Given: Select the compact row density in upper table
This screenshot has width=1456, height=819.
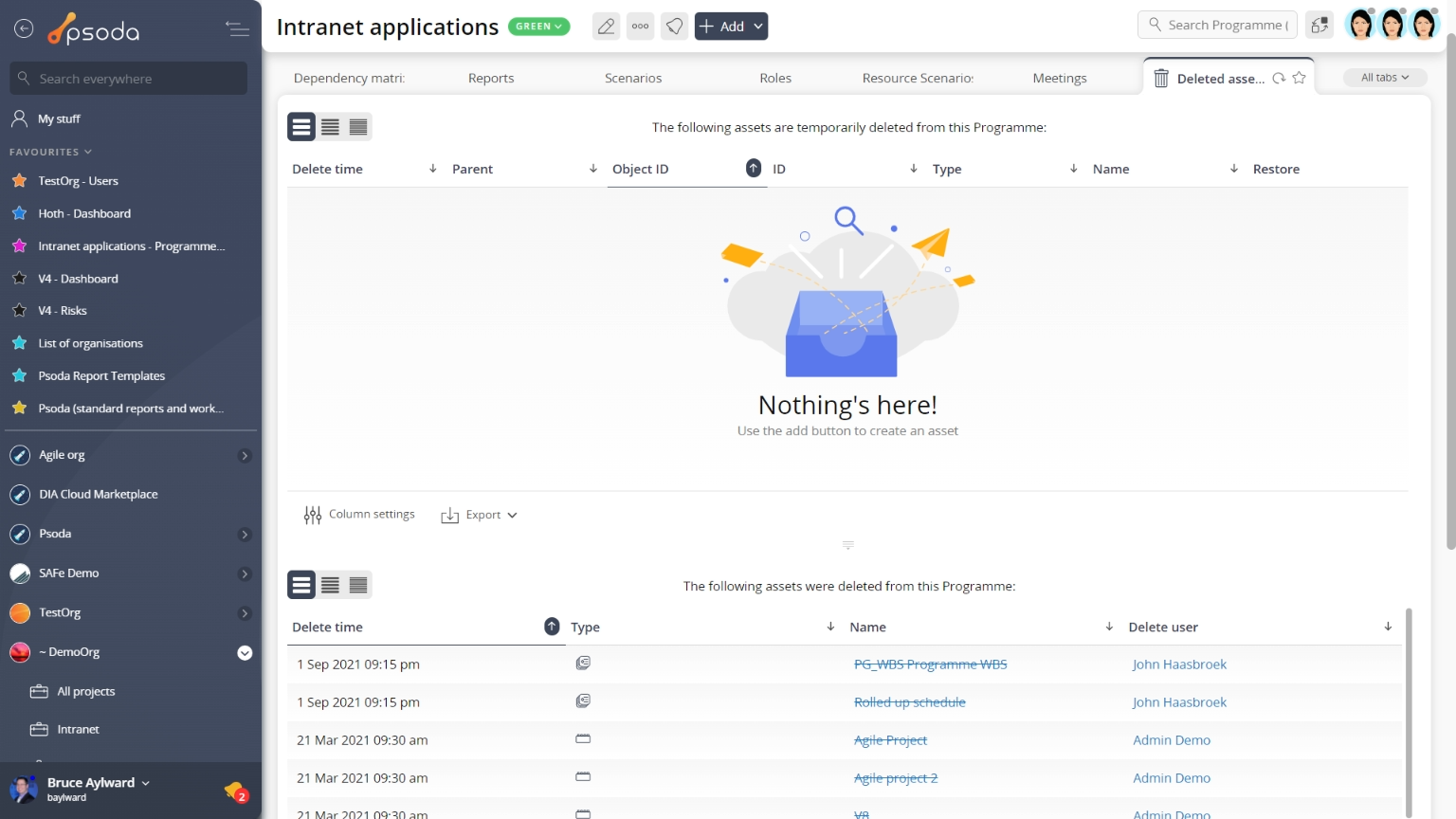Looking at the screenshot, I should pos(358,127).
